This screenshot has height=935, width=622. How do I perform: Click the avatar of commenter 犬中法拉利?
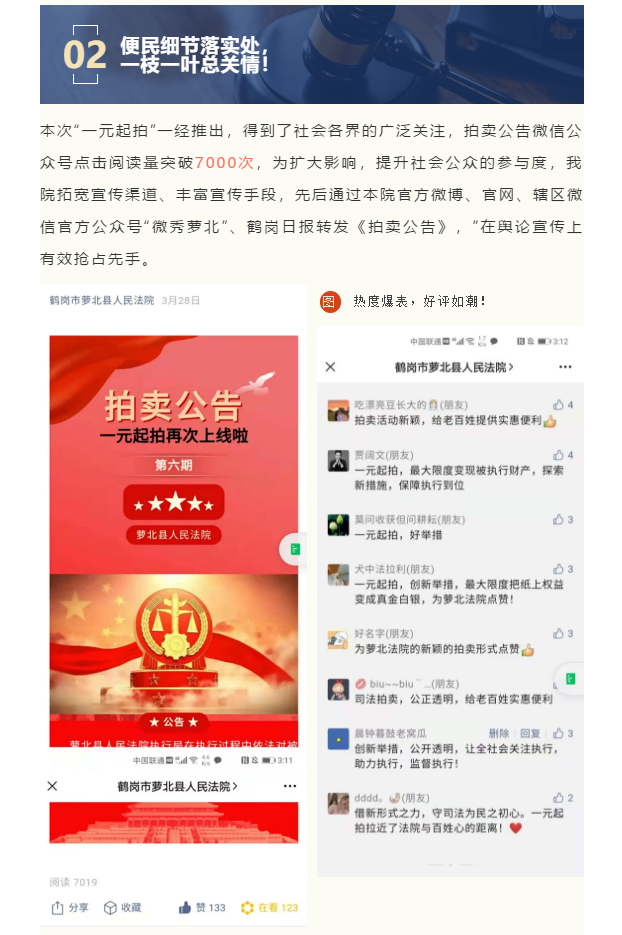(x=338, y=575)
